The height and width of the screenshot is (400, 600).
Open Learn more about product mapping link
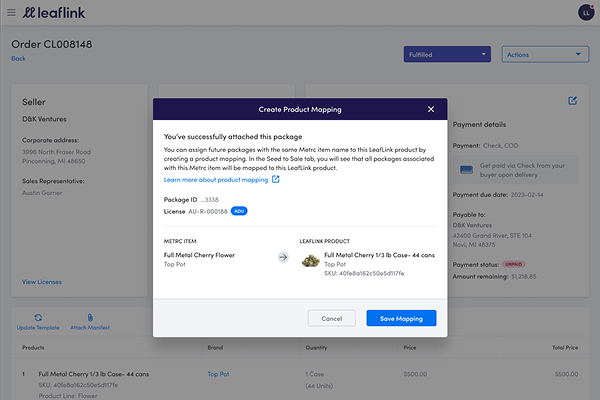[216, 180]
